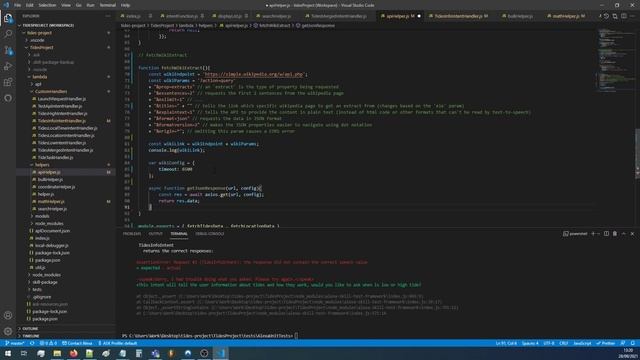Expand the api folder

coord(38,84)
